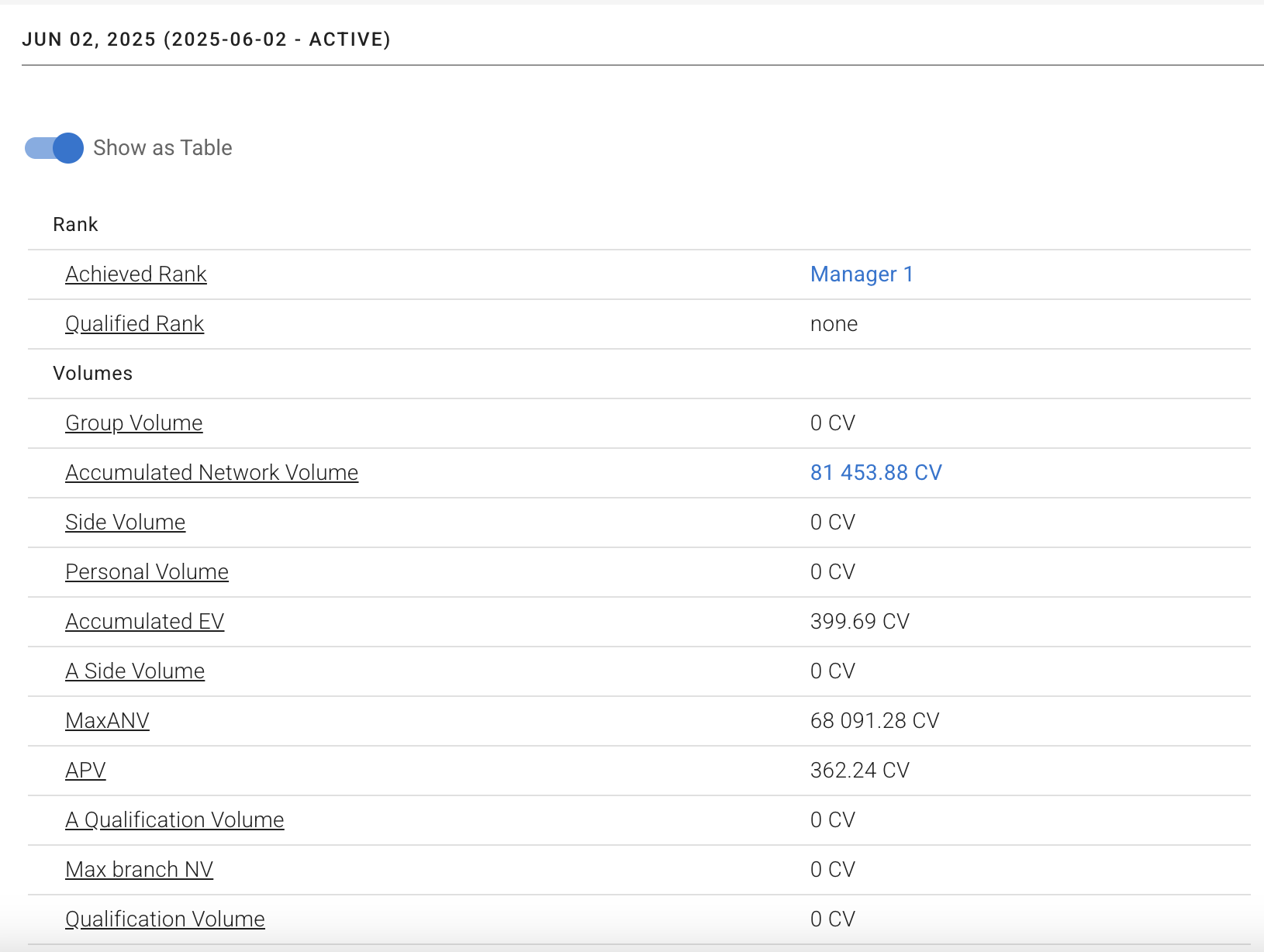
Task: Click the Qualified Rank link
Action: pos(134,324)
